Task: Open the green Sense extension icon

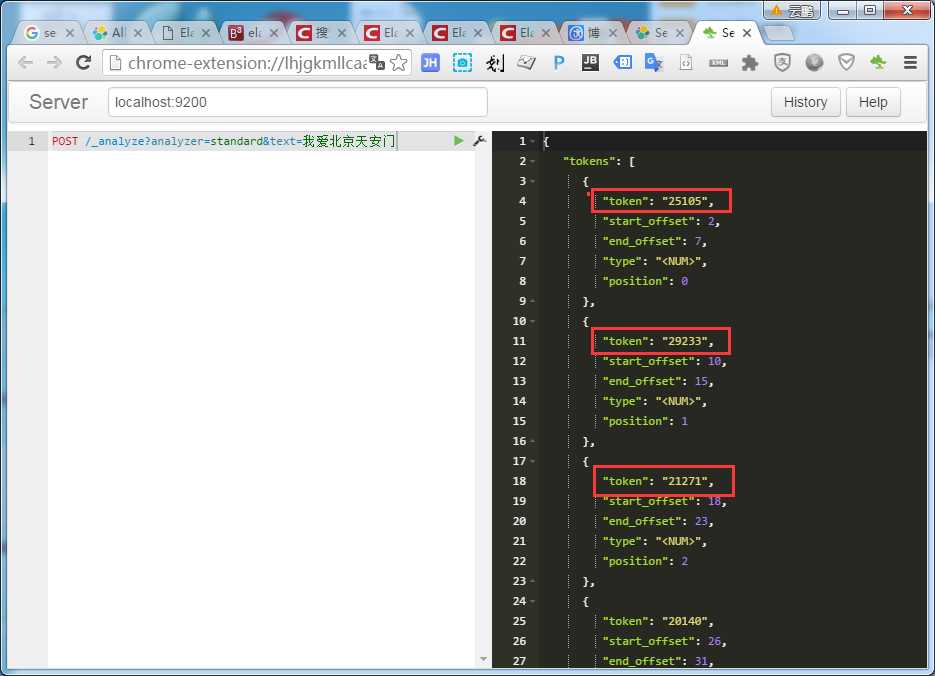Action: pyautogui.click(x=878, y=63)
